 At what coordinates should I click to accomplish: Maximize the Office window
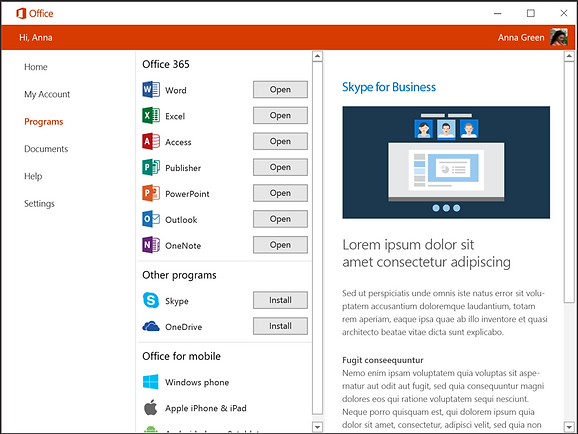(x=531, y=13)
